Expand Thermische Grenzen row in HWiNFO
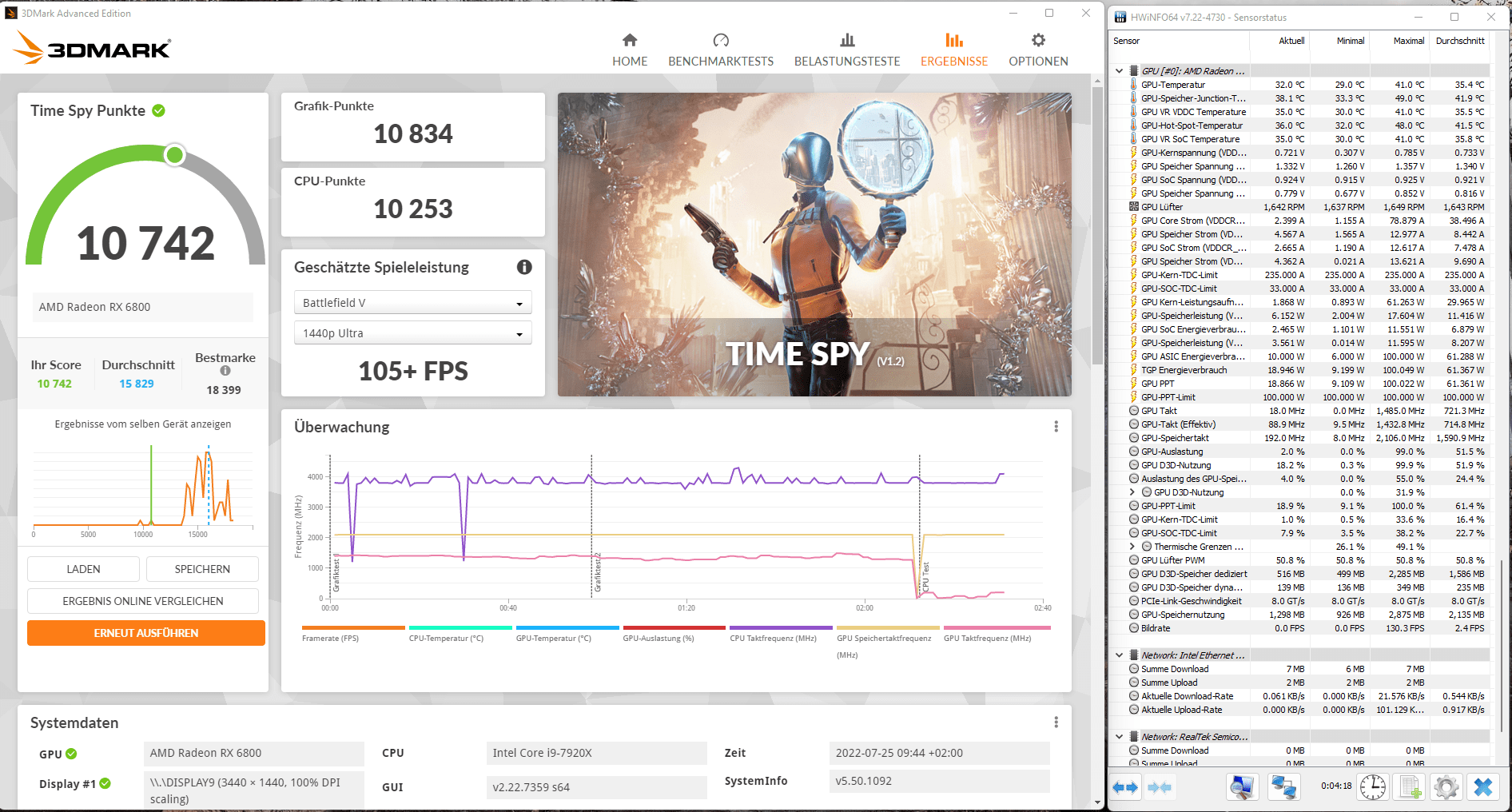1512x812 pixels. click(x=1132, y=547)
